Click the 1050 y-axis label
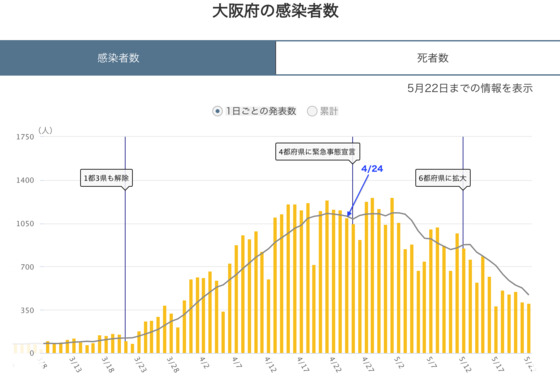 tap(25, 224)
